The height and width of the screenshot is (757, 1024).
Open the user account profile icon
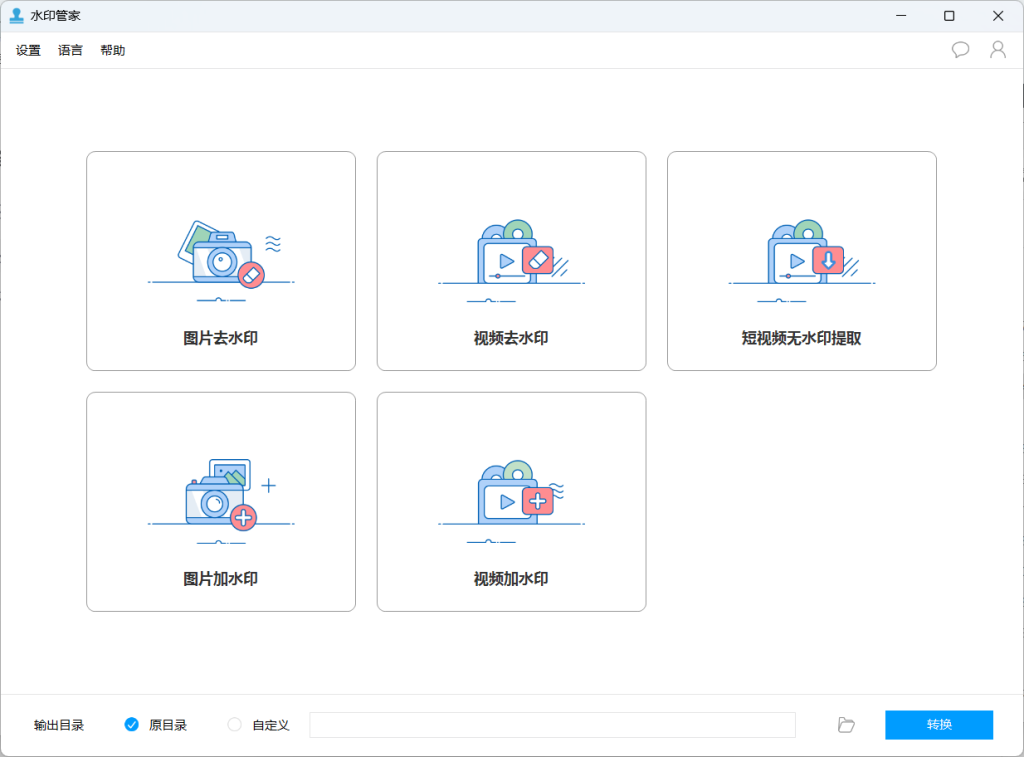coord(997,50)
